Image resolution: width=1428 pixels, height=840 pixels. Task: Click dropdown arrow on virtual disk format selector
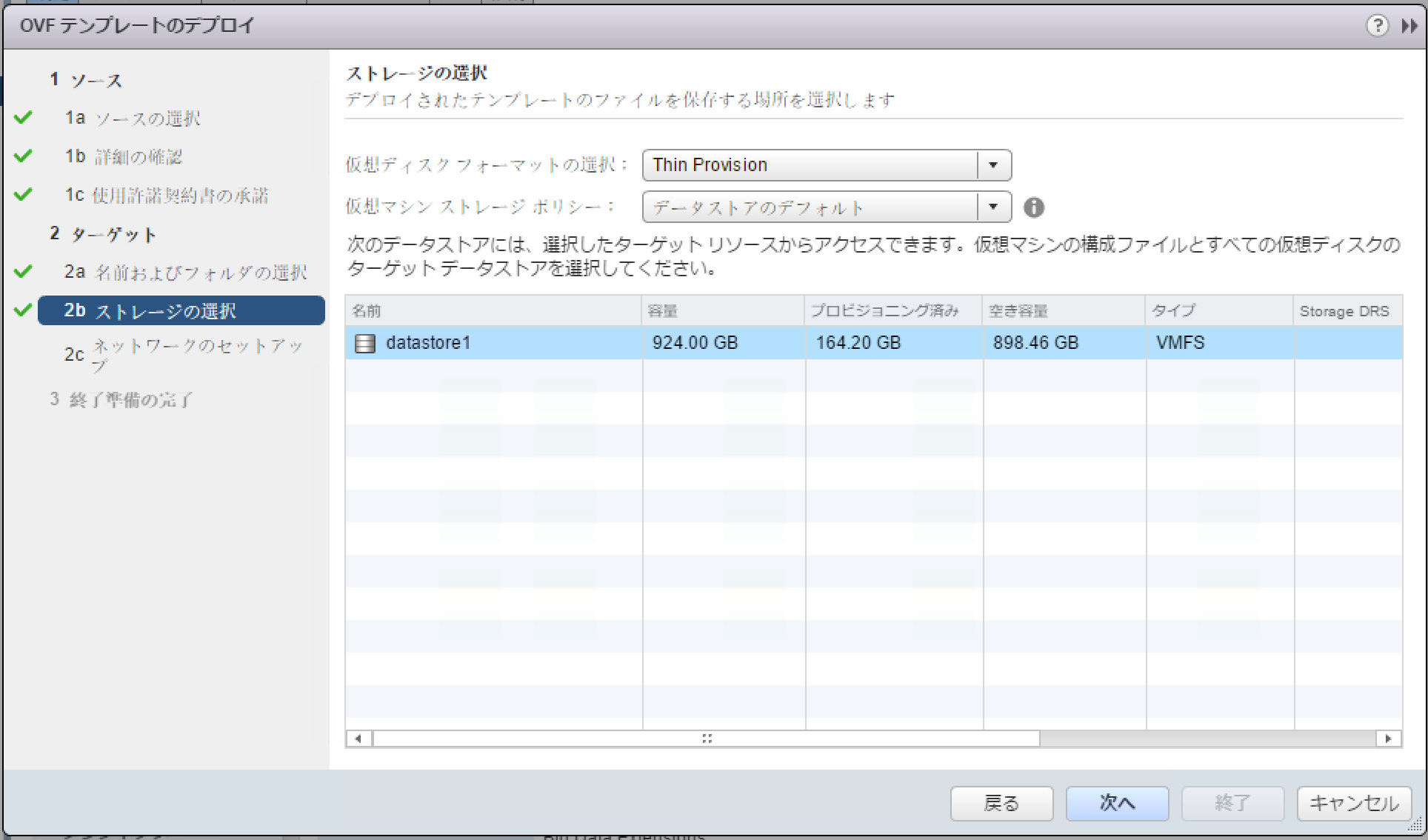point(994,164)
